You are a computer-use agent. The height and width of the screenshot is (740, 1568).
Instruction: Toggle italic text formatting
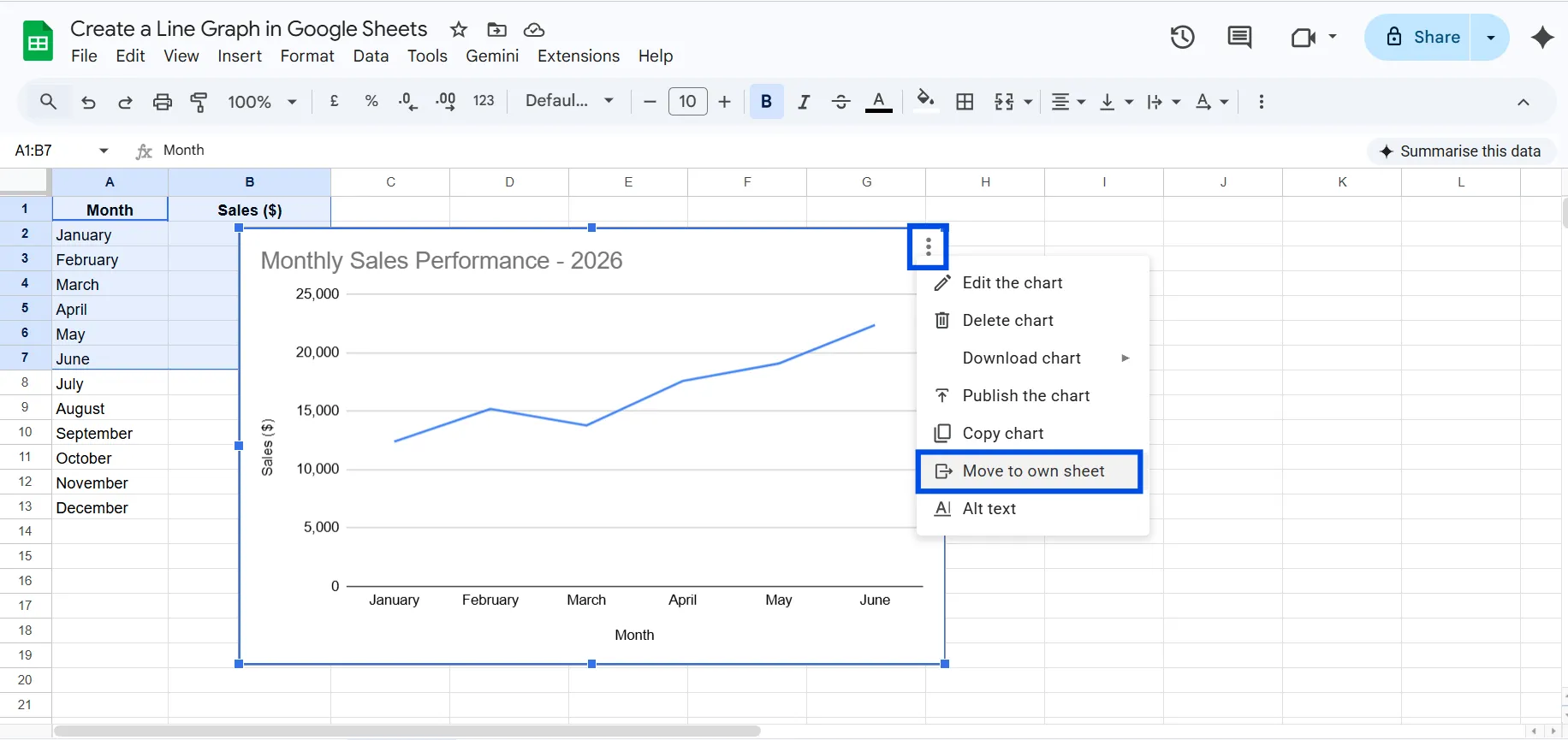click(803, 102)
